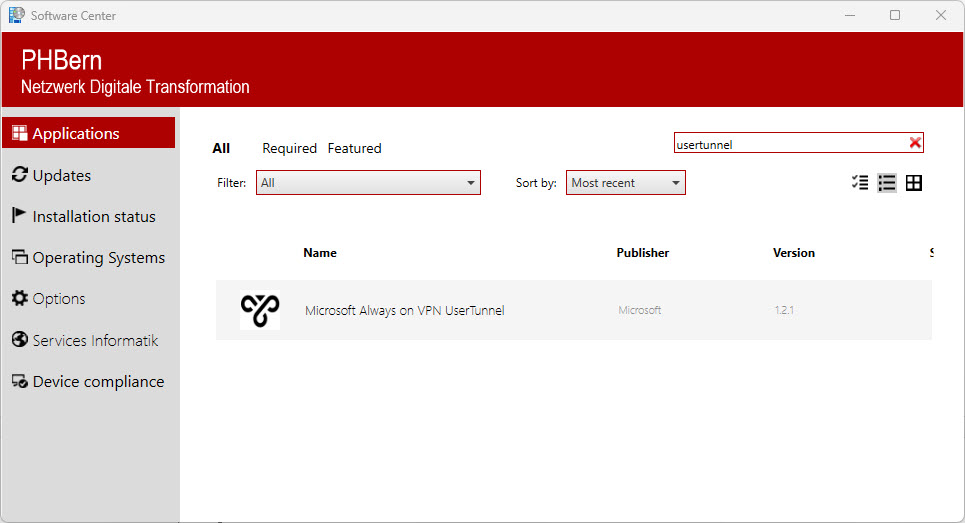Screen dimensions: 965x523
Task: Click the Updates refresh icon
Action: [19, 175]
